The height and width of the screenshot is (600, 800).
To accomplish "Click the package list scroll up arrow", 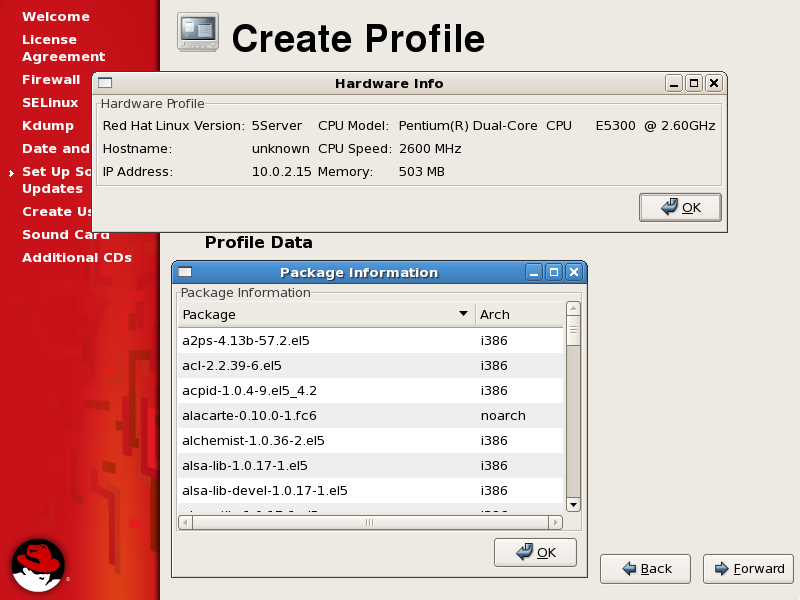I will coord(573,308).
